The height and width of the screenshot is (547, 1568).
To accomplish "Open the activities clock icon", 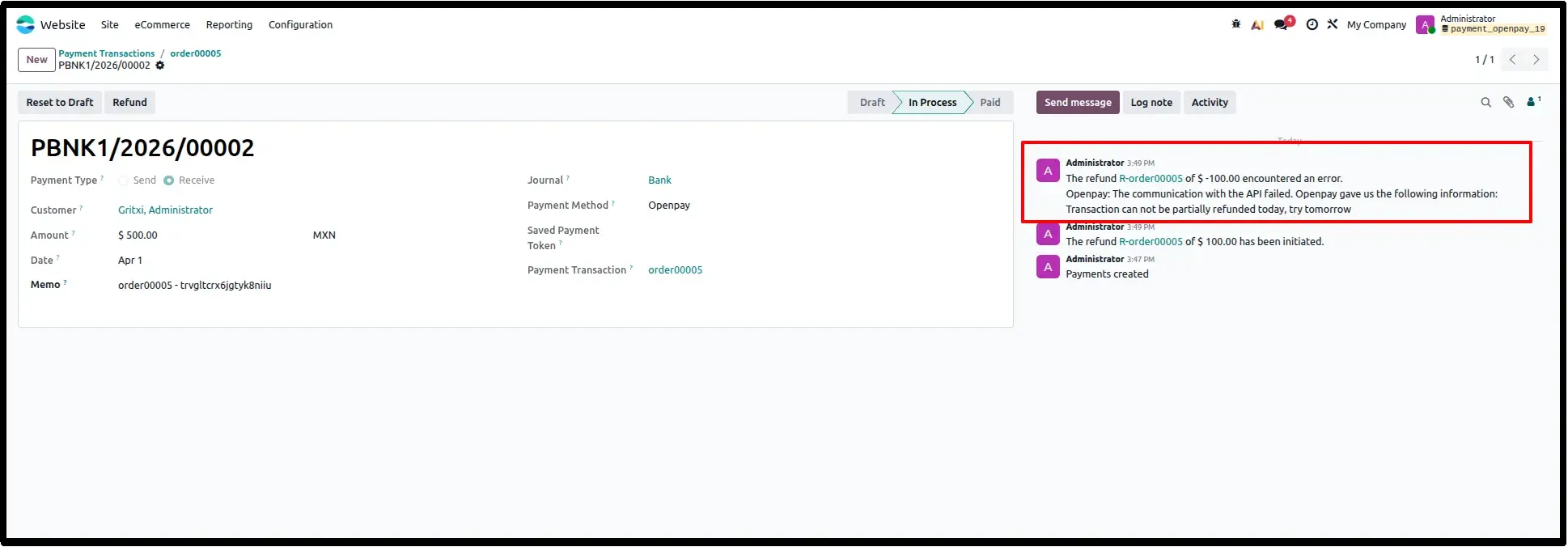I will [x=1312, y=24].
